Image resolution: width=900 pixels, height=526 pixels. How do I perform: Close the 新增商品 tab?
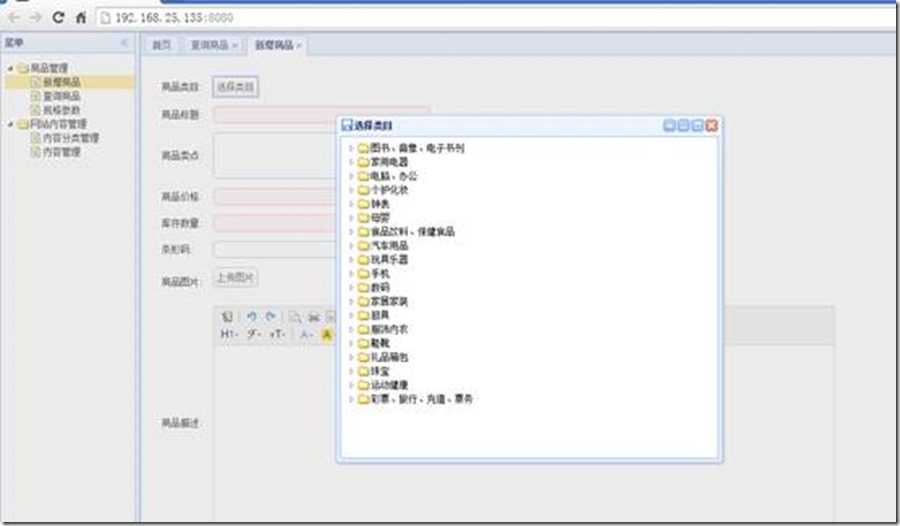[x=299, y=45]
